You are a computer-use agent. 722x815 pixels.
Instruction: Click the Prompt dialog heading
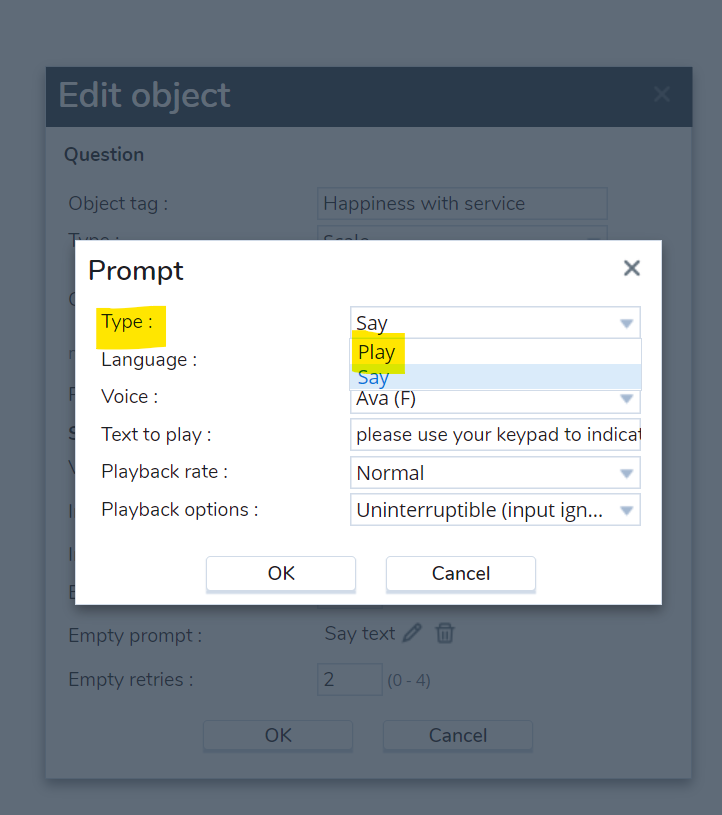click(x=136, y=270)
